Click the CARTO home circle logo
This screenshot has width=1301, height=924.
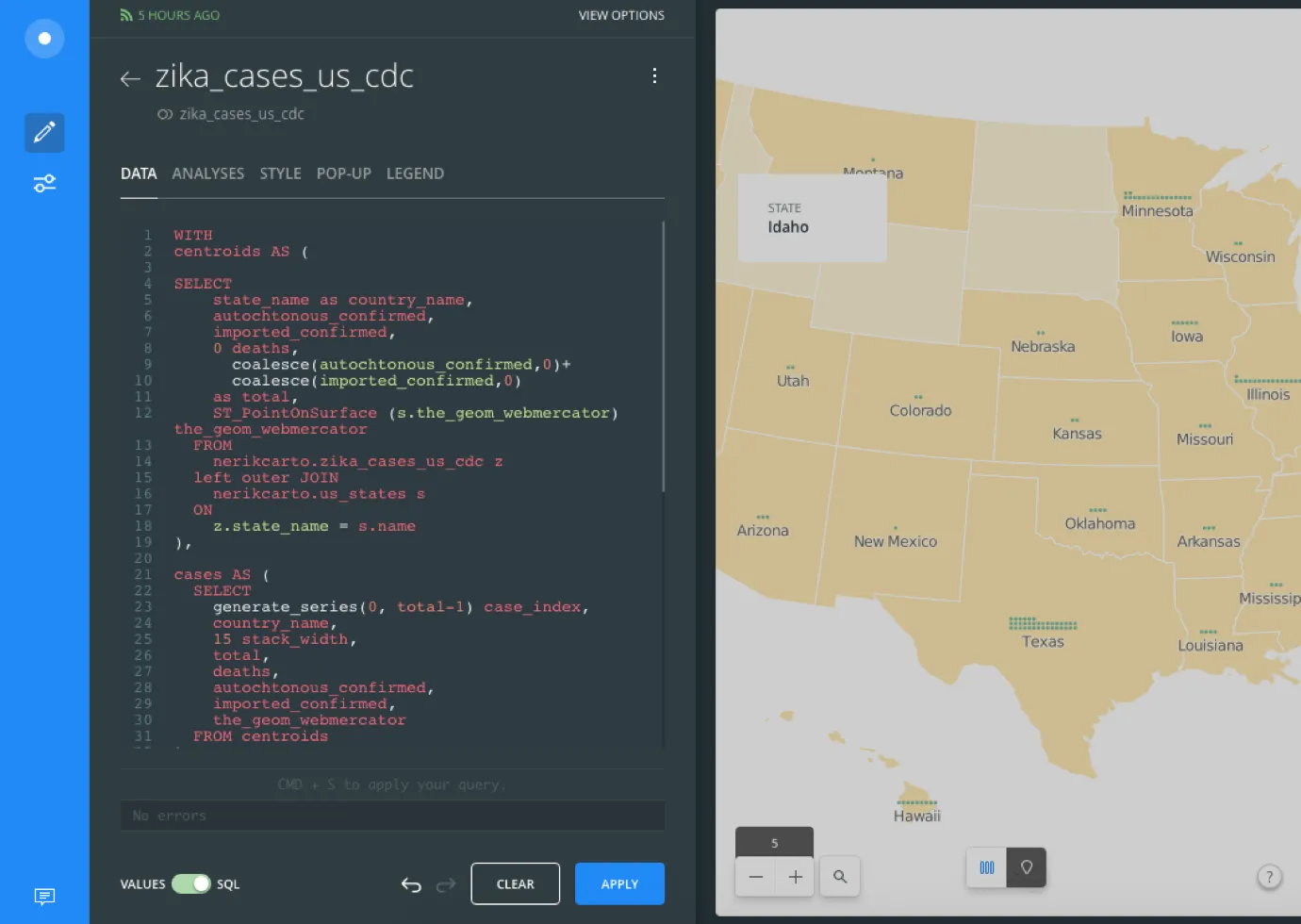click(x=44, y=39)
